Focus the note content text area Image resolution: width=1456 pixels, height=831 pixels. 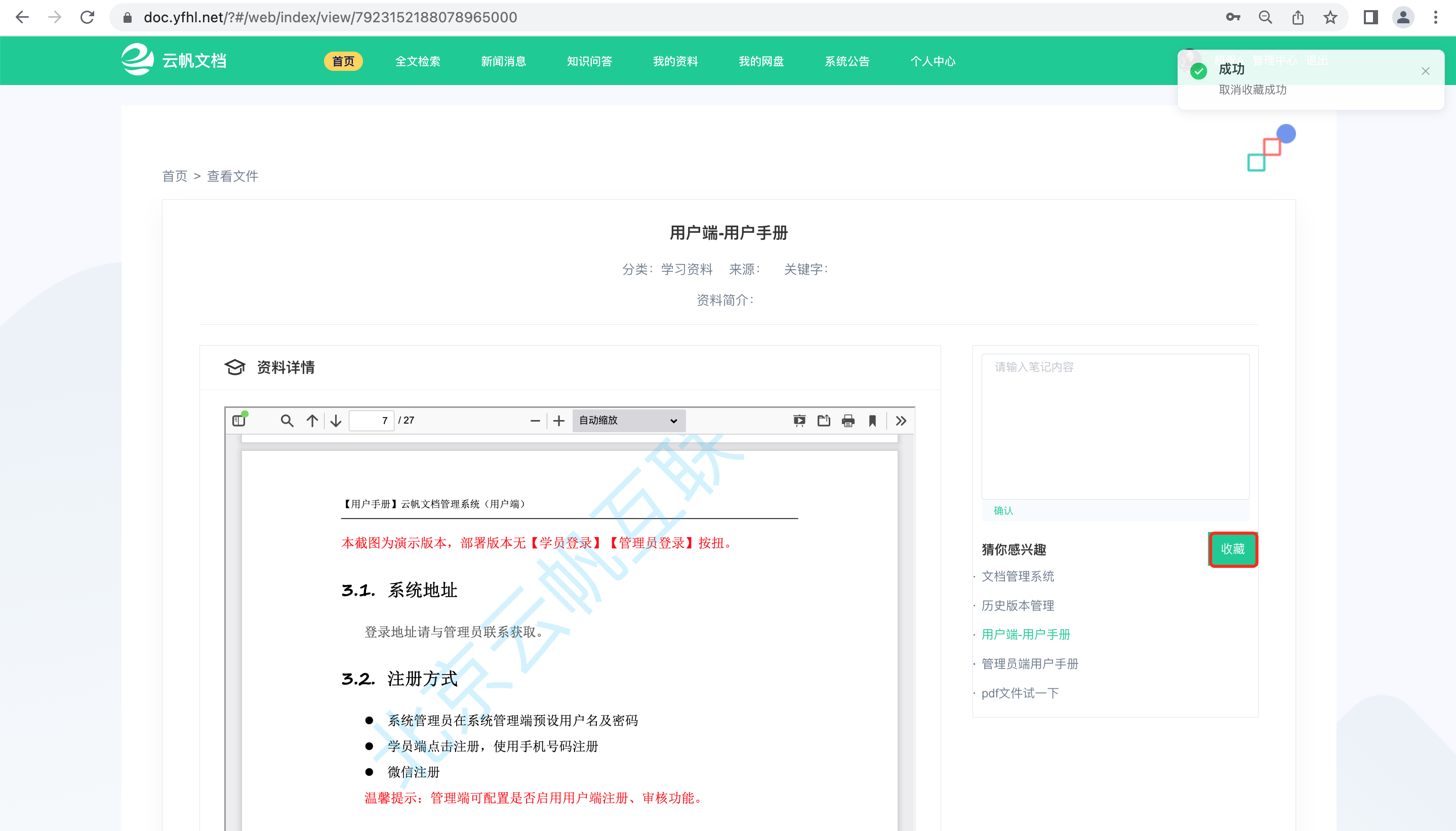1115,426
